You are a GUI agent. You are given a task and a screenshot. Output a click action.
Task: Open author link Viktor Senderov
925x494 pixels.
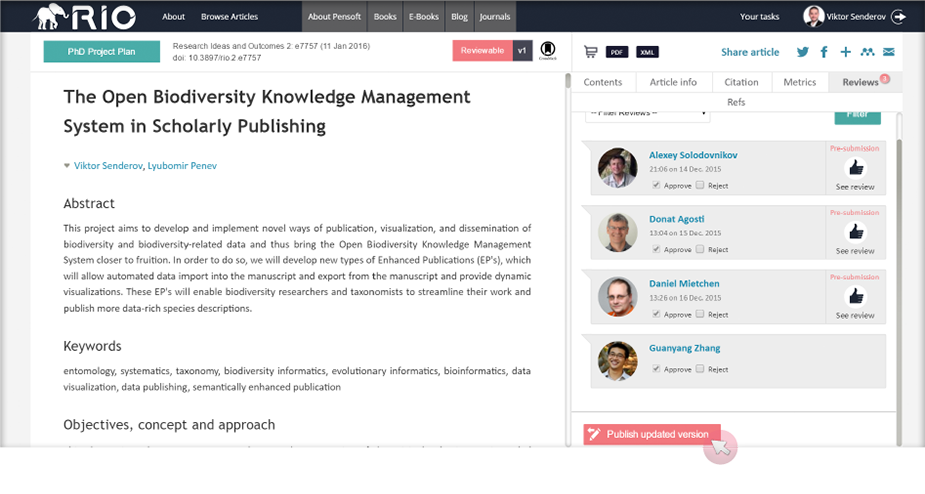[x=108, y=166]
